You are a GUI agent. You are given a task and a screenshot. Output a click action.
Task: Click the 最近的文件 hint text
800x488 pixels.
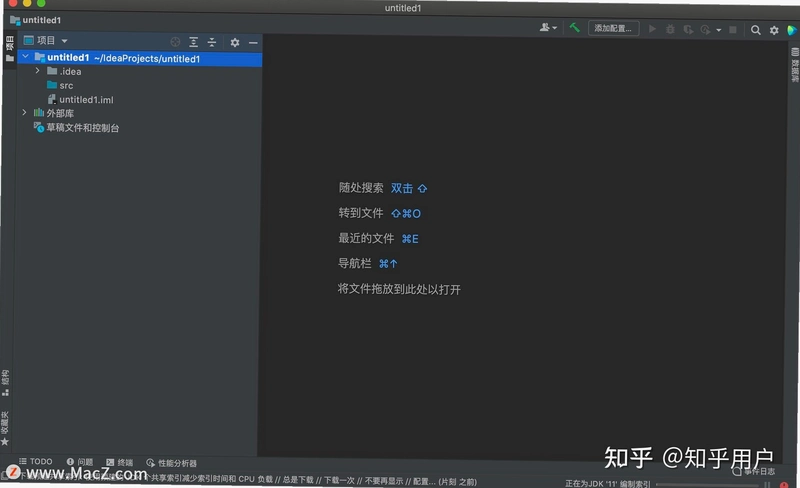366,238
